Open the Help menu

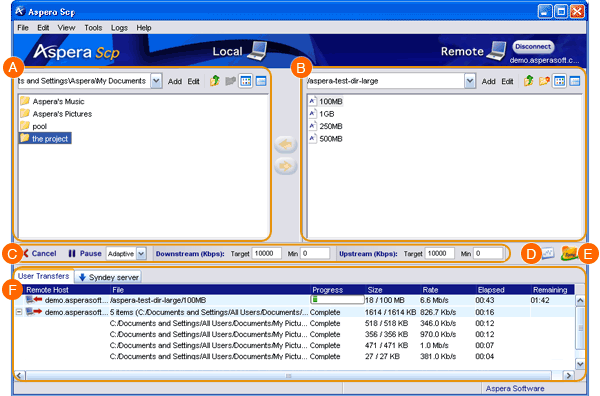[x=144, y=28]
